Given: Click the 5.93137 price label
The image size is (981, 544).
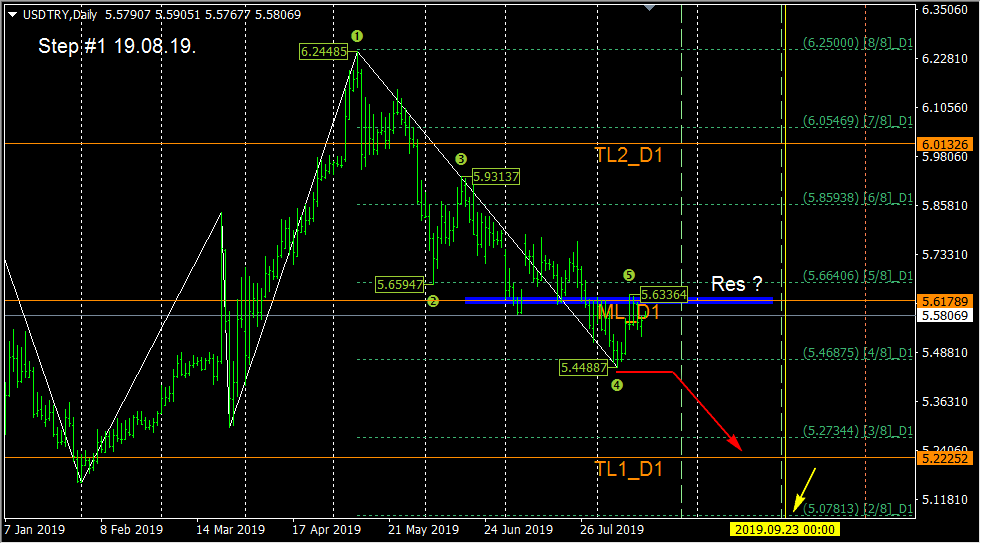Looking at the screenshot, I should tap(496, 177).
